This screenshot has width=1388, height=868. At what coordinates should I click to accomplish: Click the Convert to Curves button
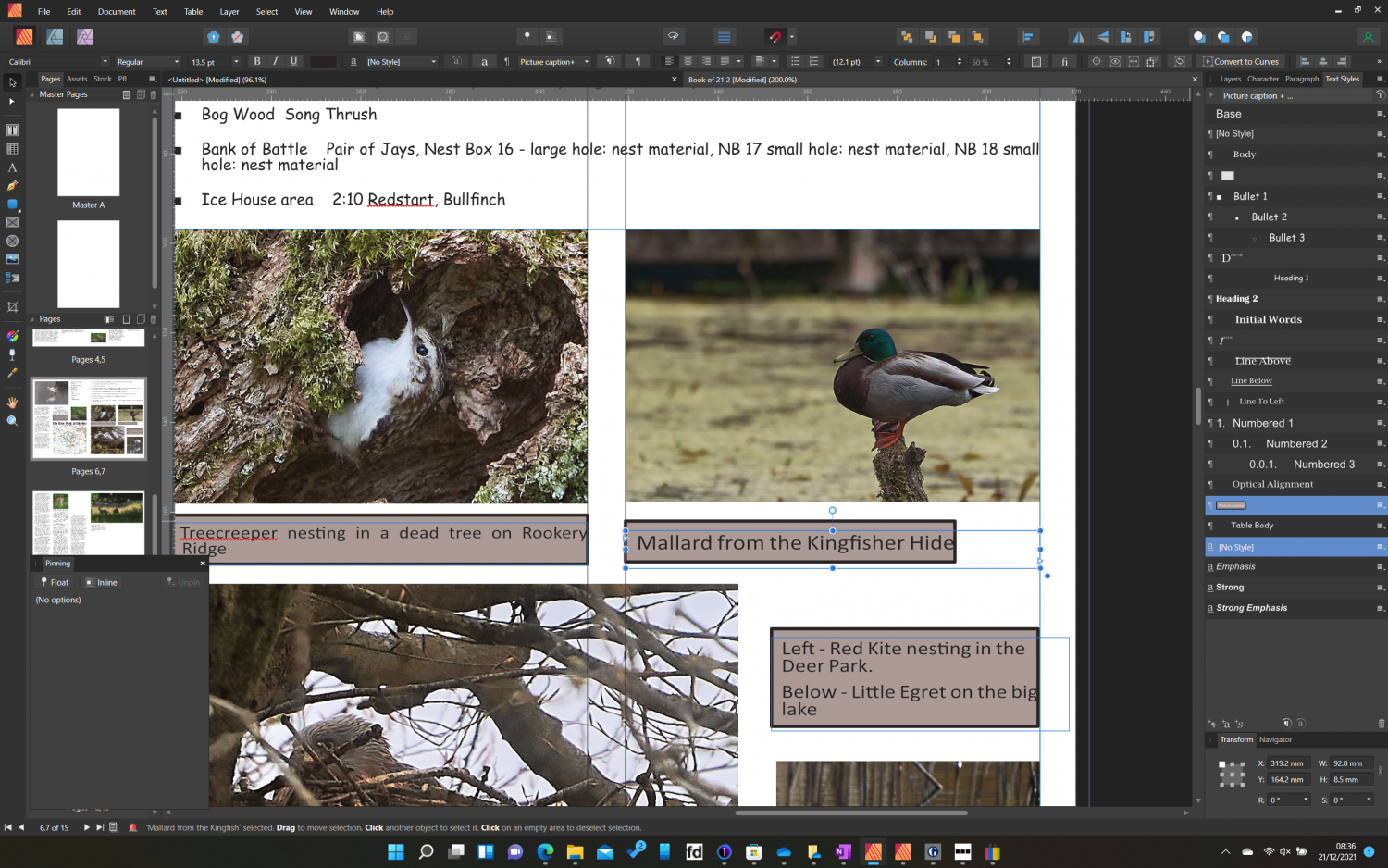pyautogui.click(x=1240, y=61)
